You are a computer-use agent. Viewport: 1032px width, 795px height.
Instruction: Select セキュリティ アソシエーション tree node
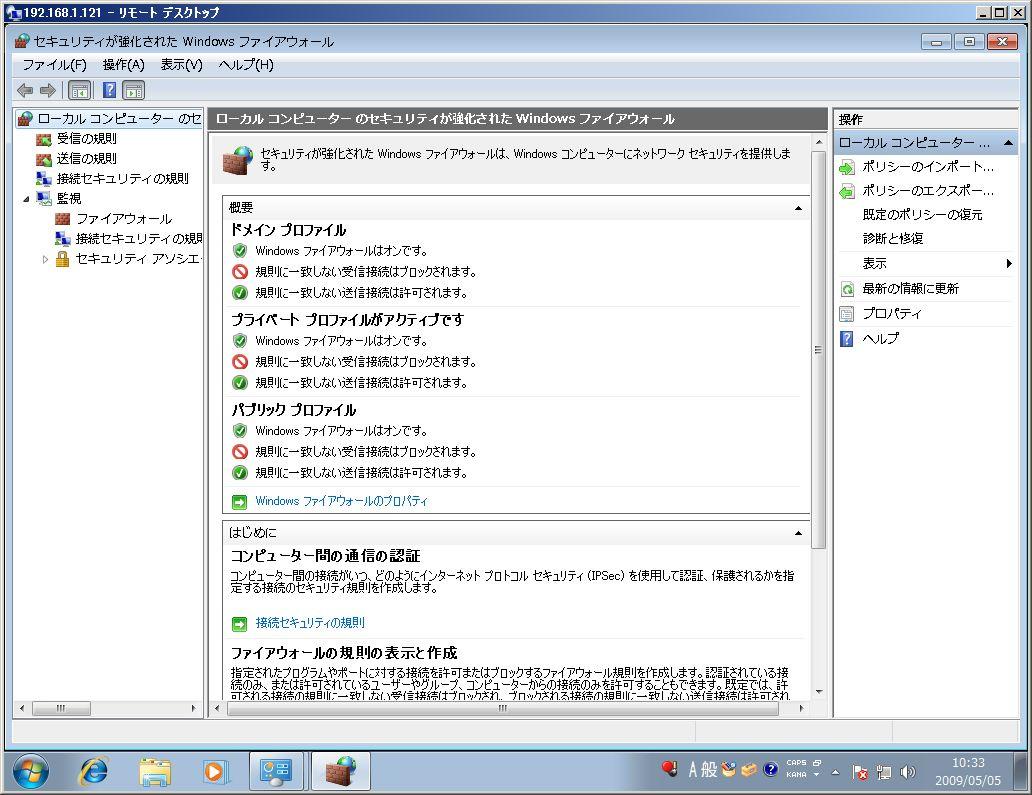click(138, 259)
